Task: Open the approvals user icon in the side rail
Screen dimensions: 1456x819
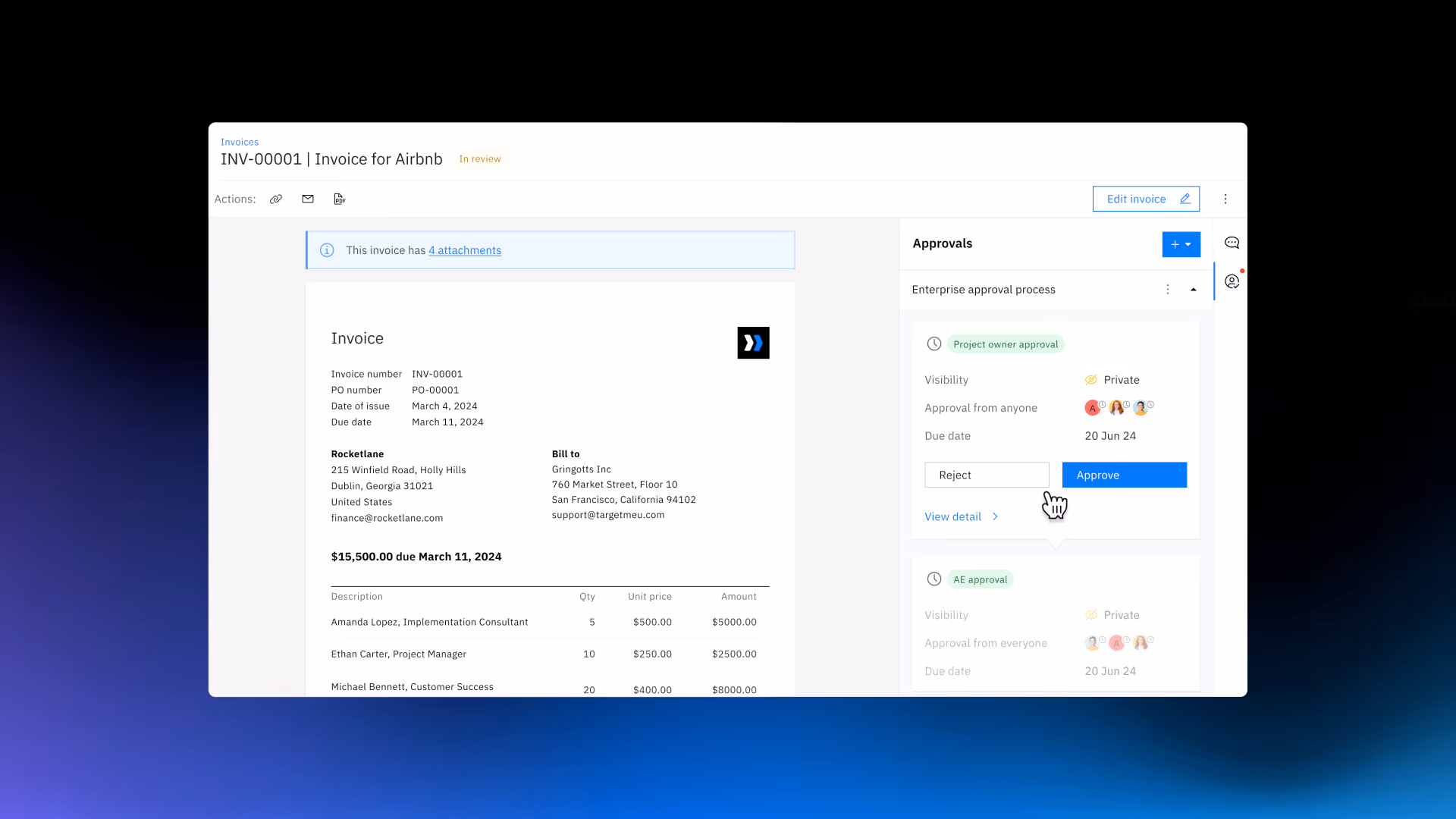Action: point(1232,281)
